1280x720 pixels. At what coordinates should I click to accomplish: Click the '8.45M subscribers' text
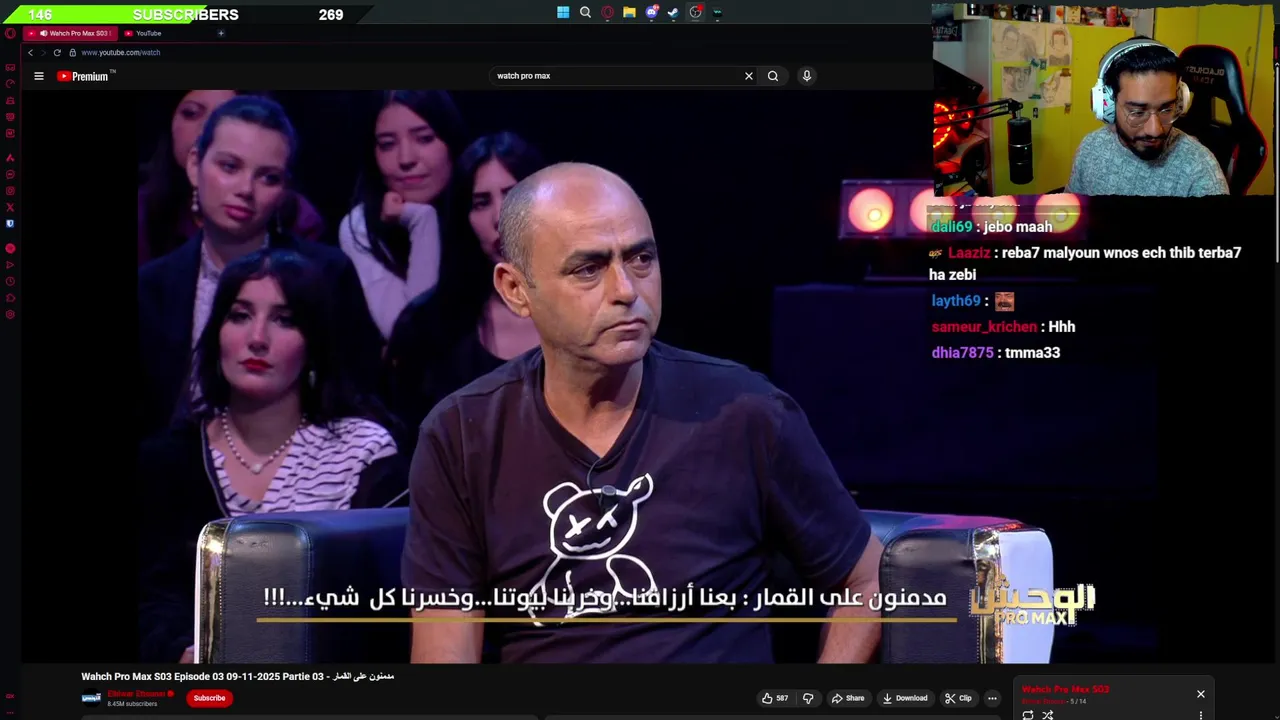tap(132, 704)
